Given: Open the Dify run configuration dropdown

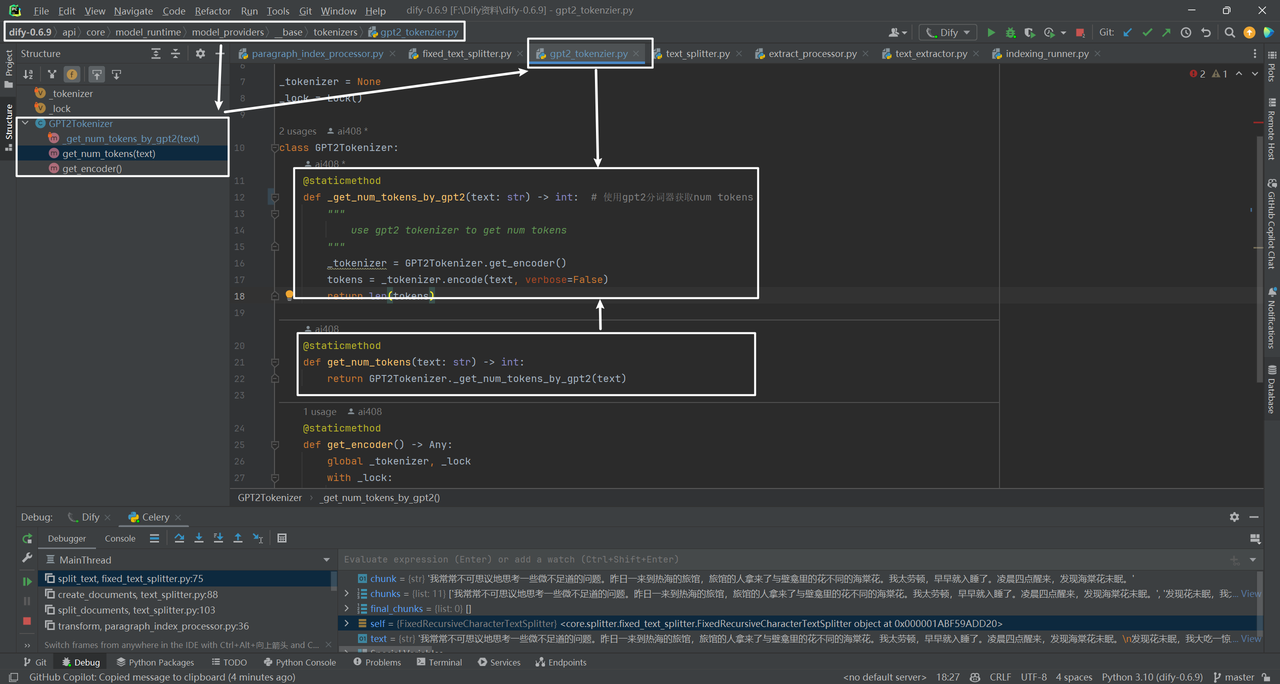Looking at the screenshot, I should point(947,32).
